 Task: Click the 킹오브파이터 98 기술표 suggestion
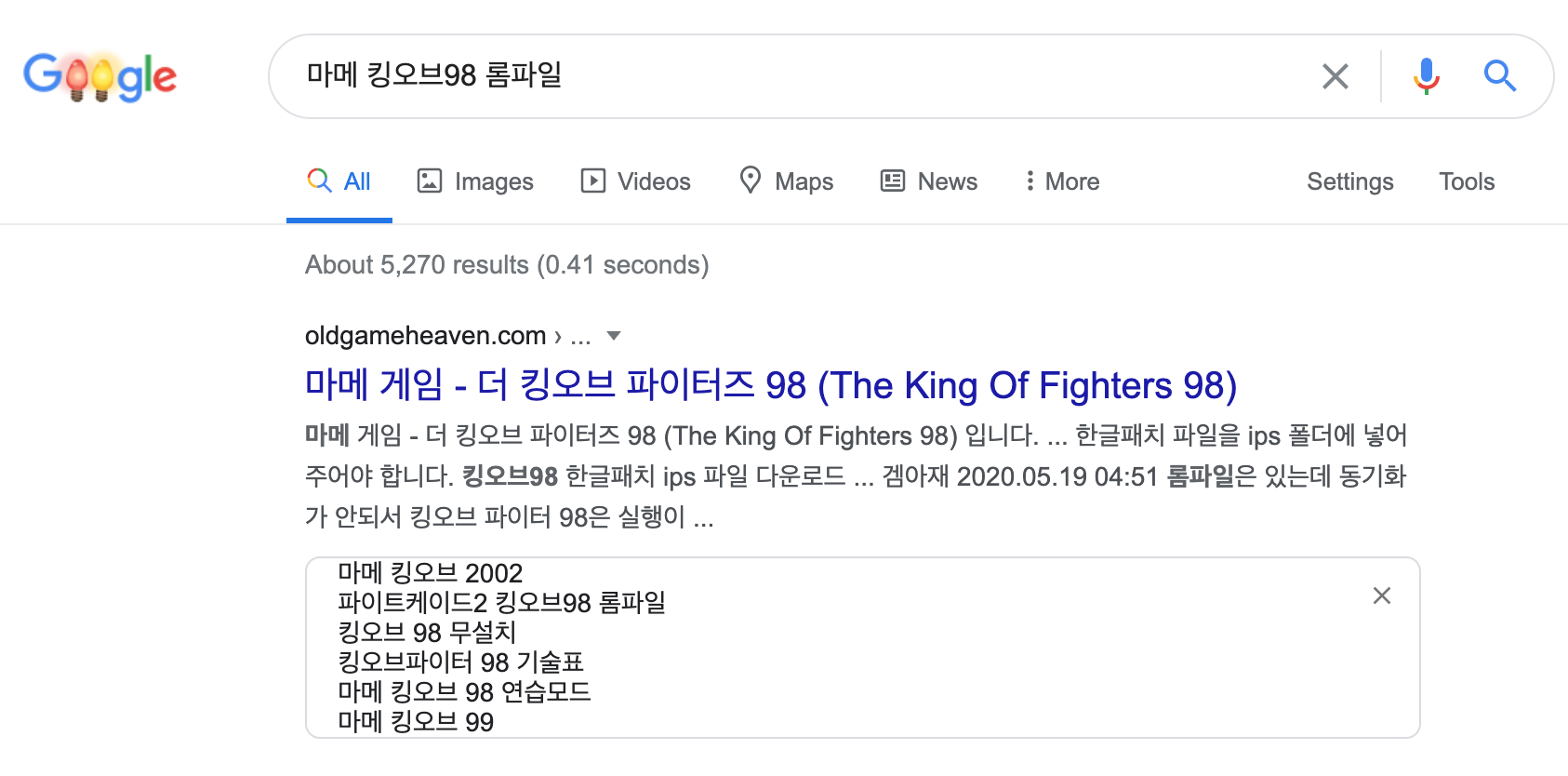[465, 662]
